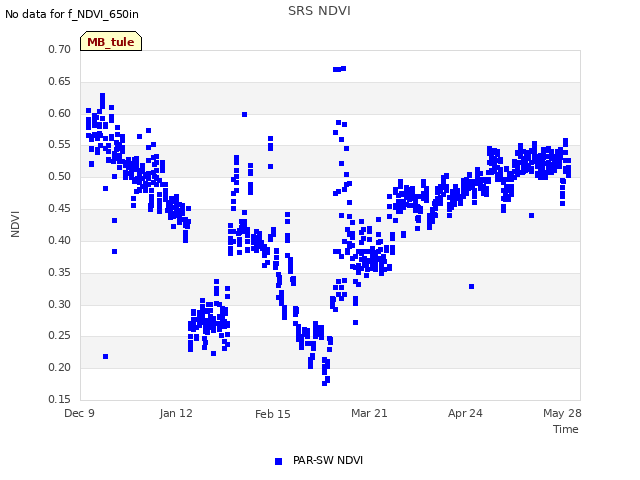Screen dimensions: 640x480
Task: Select the SRS NDVI chart title
Action: [319, 11]
